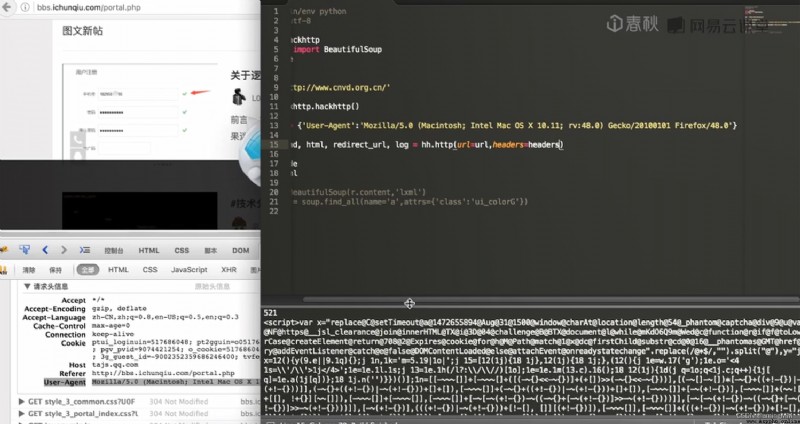Filter requests by XHR
This screenshot has width=800, height=424.
[229, 269]
